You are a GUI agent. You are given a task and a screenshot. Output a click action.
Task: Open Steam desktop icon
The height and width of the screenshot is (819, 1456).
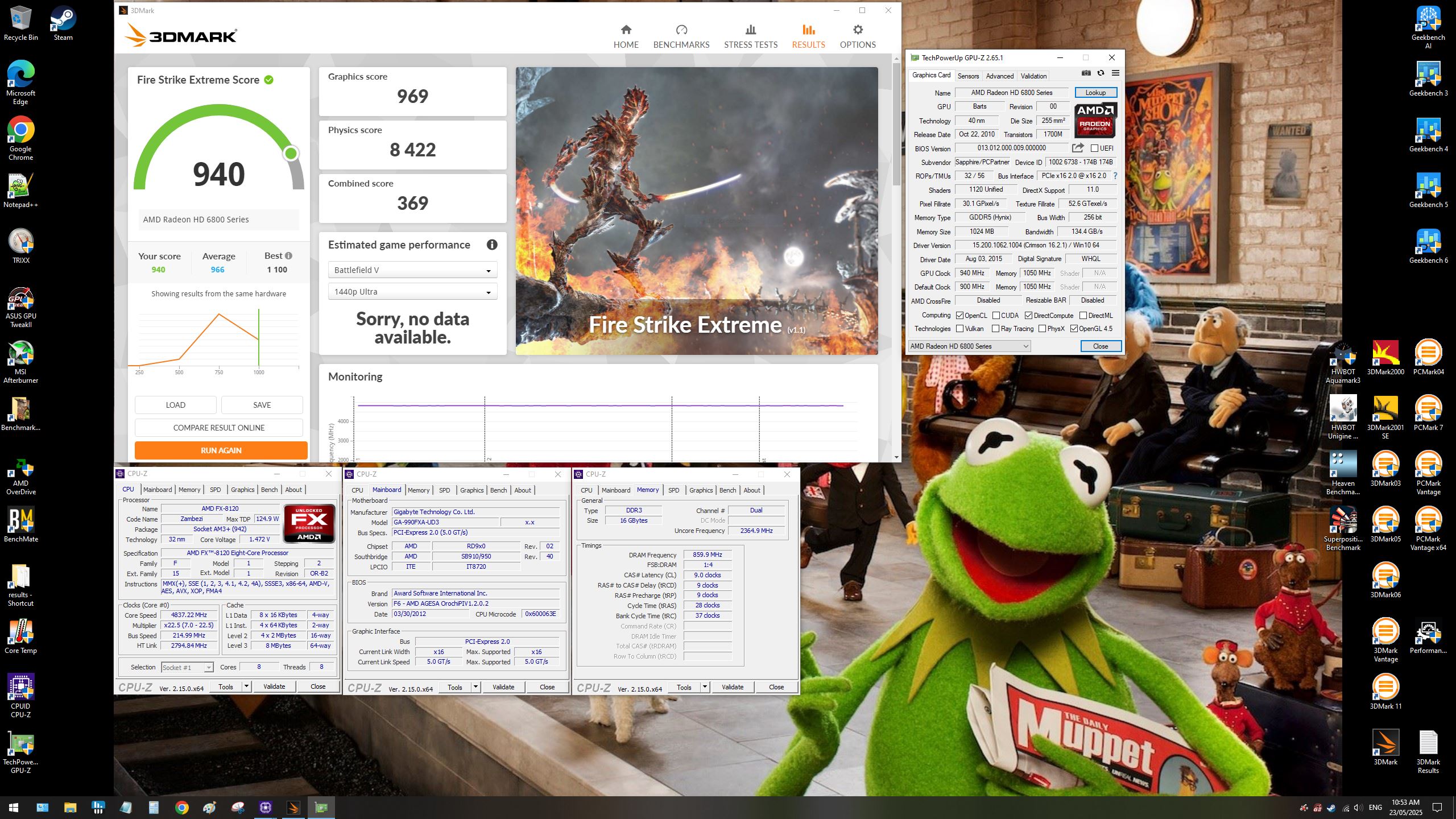(63, 23)
